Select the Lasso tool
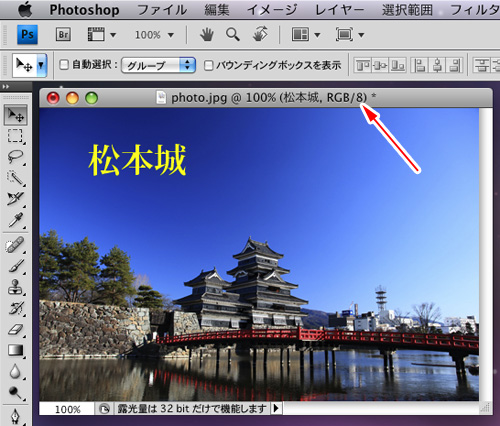The width and height of the screenshot is (500, 426). 15,156
